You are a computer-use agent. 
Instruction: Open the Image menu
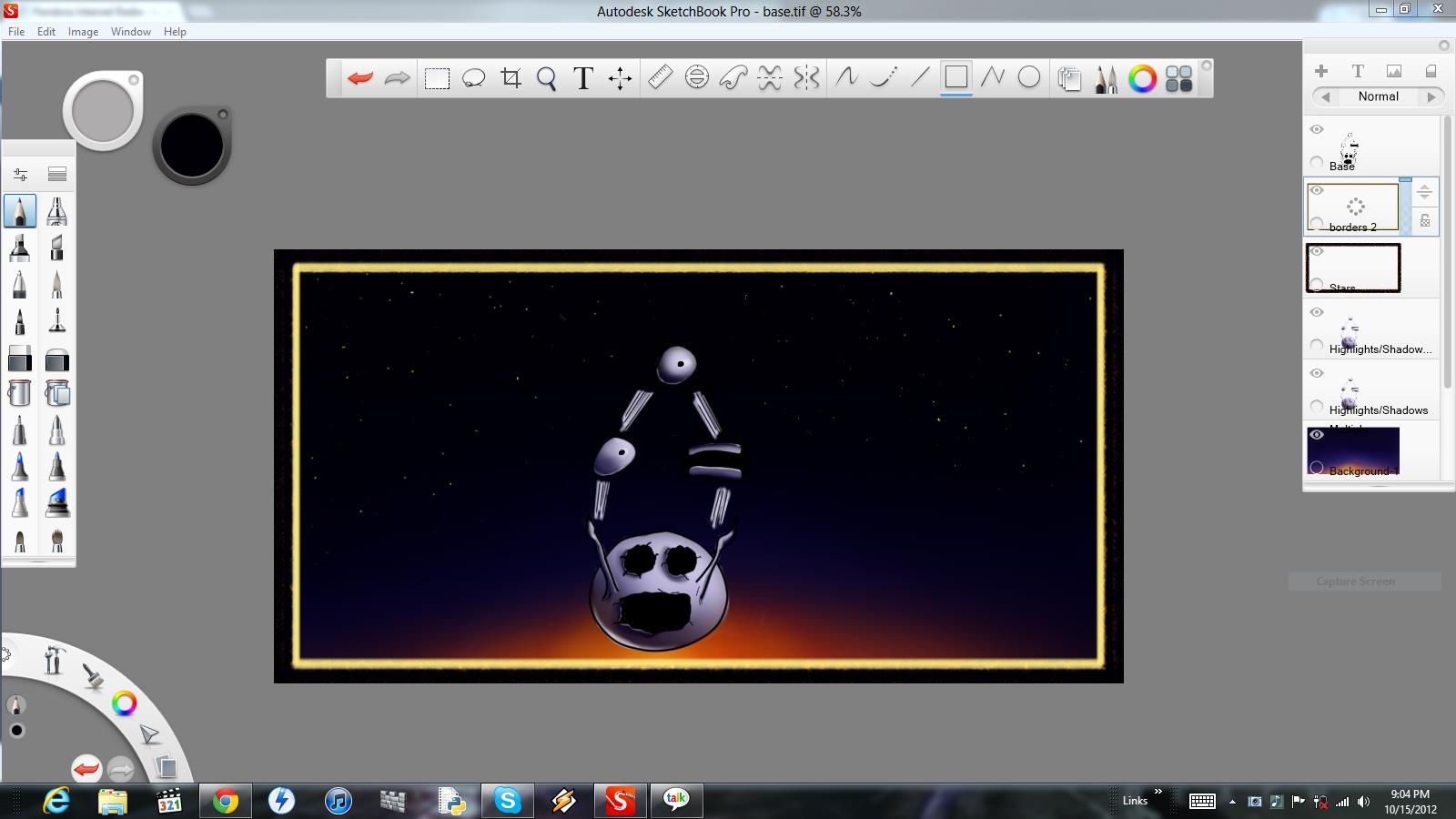pos(83,31)
